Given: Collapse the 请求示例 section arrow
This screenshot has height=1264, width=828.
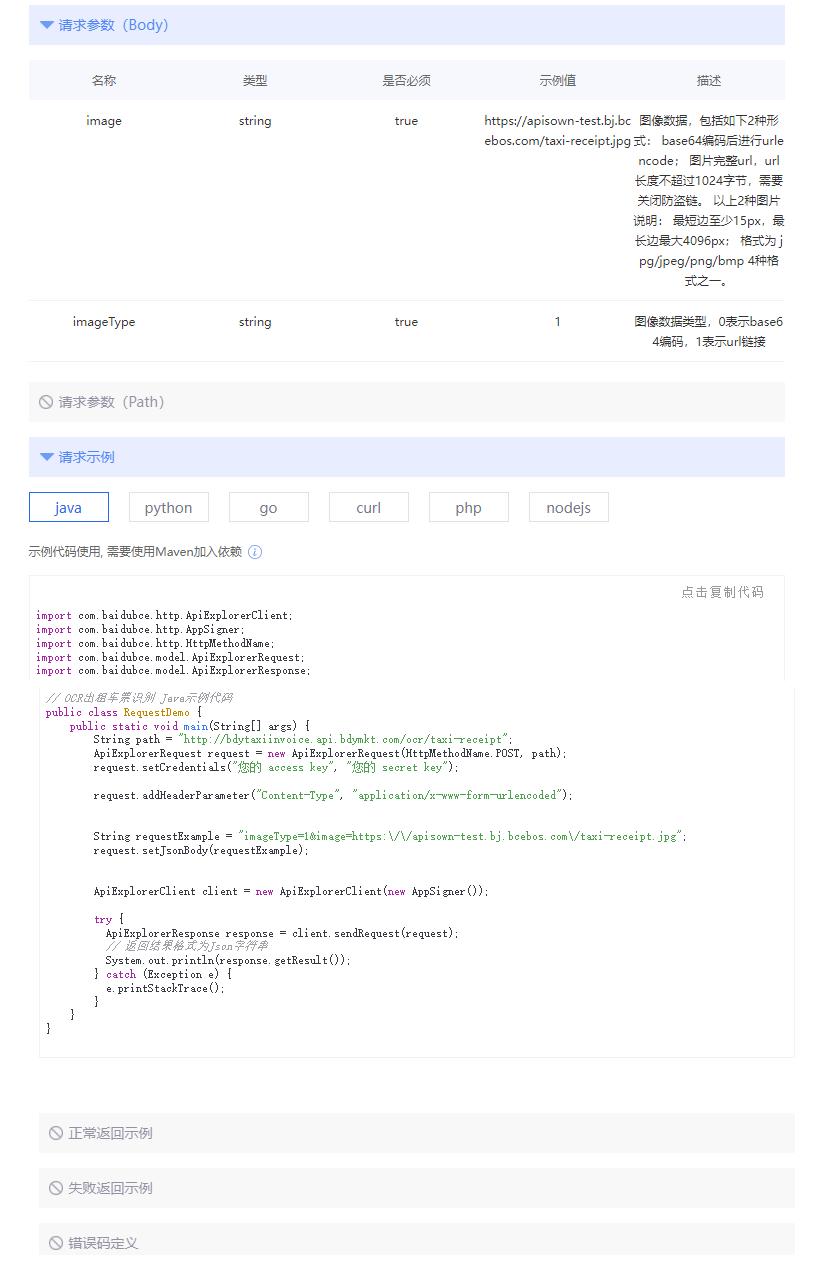Looking at the screenshot, I should pyautogui.click(x=46, y=457).
